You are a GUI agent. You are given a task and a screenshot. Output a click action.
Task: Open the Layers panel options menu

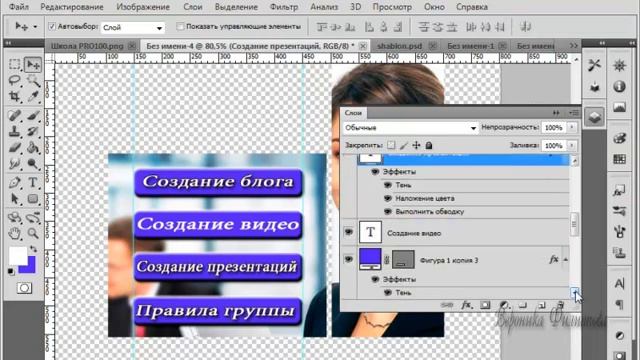(574, 113)
